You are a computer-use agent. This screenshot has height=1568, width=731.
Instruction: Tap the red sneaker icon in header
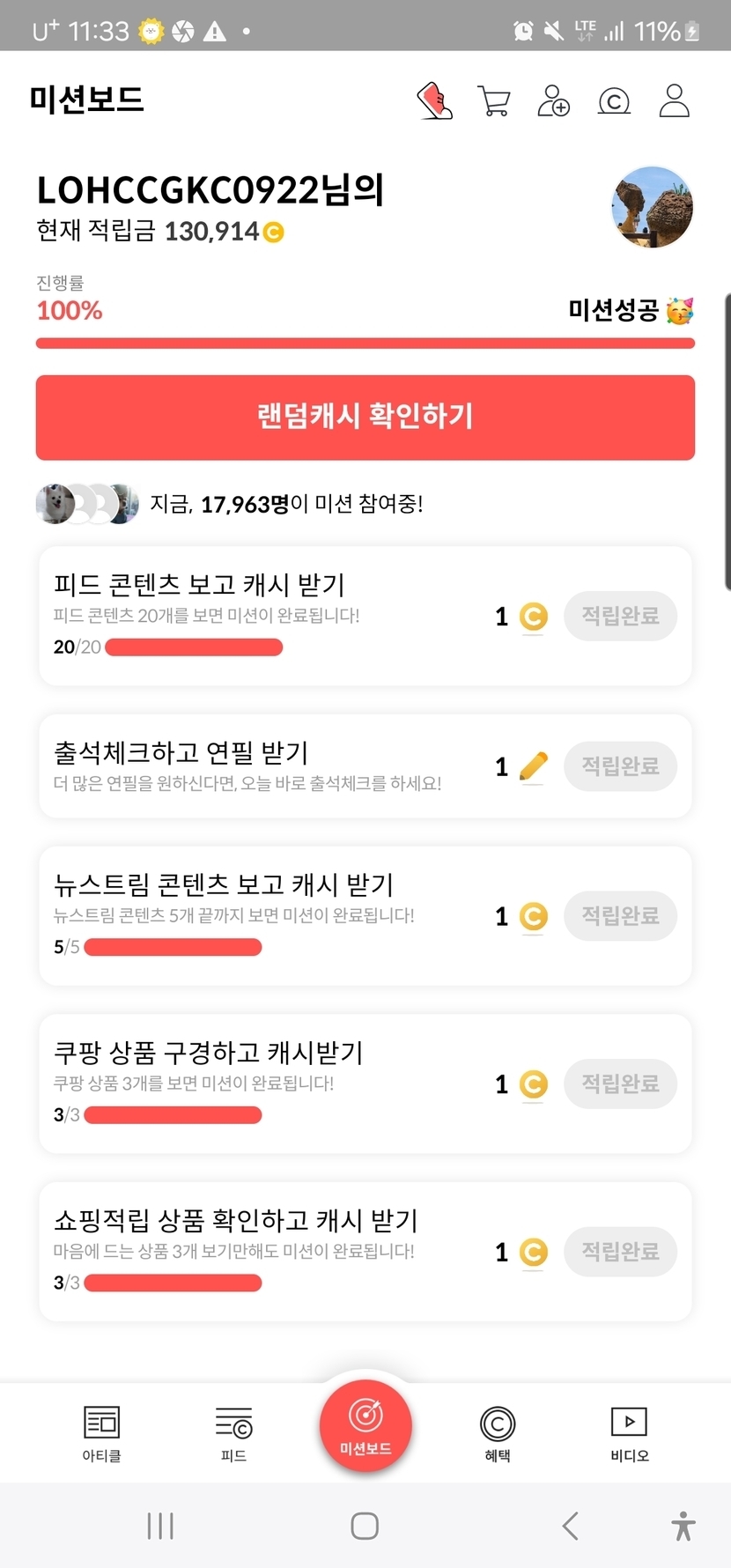pos(435,101)
